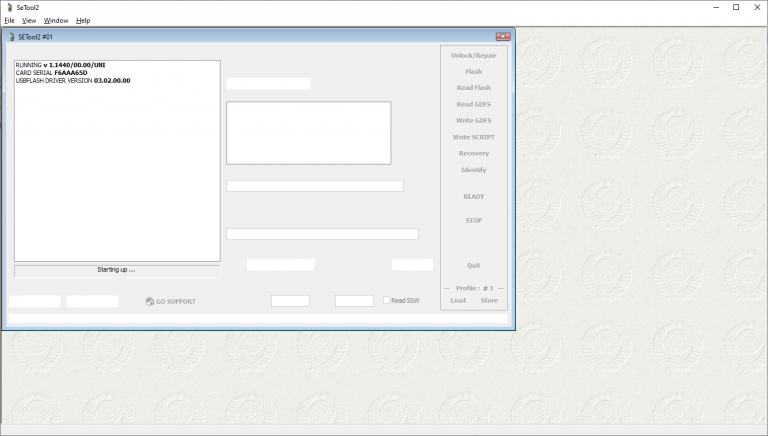Click the RUNNING v 1.1440 log line

[60, 65]
